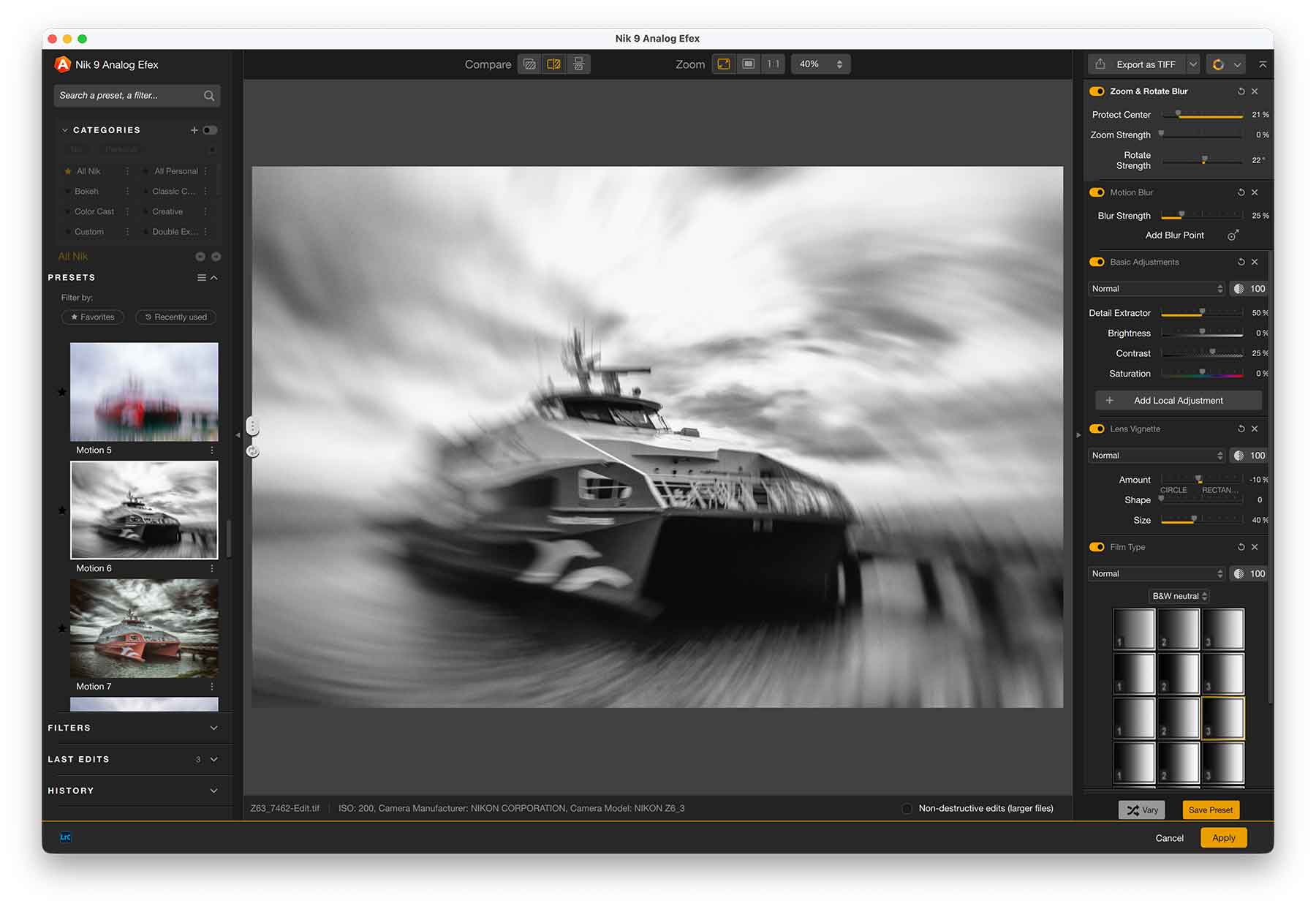Expand the Filters section

pos(213,728)
